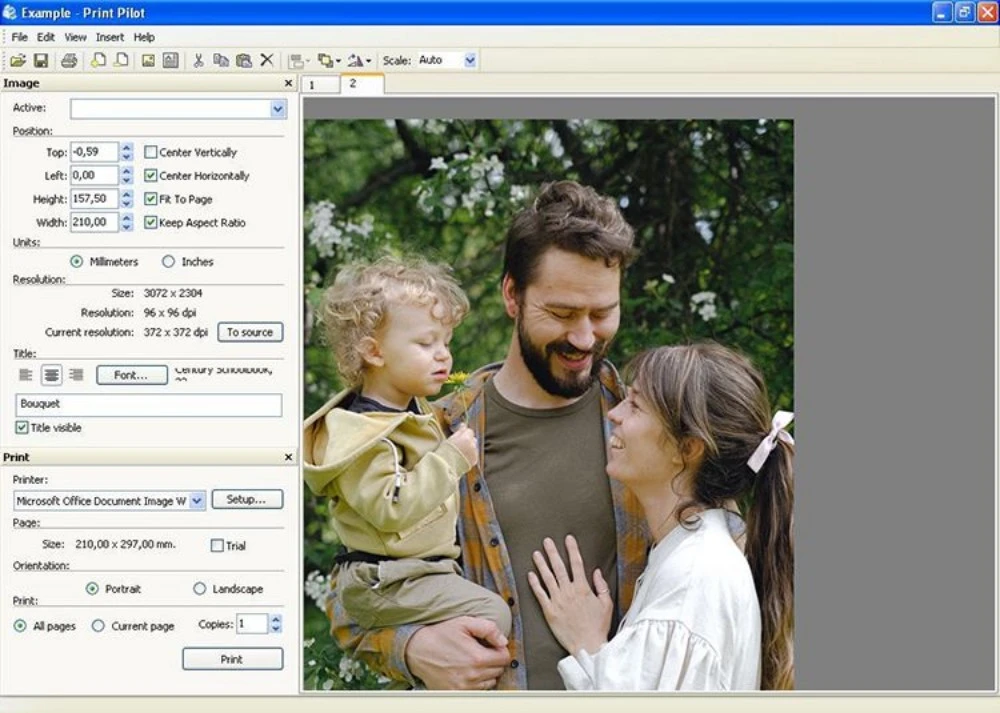Click the Delete X icon in the toolbar
The height and width of the screenshot is (713, 1000).
point(267,61)
